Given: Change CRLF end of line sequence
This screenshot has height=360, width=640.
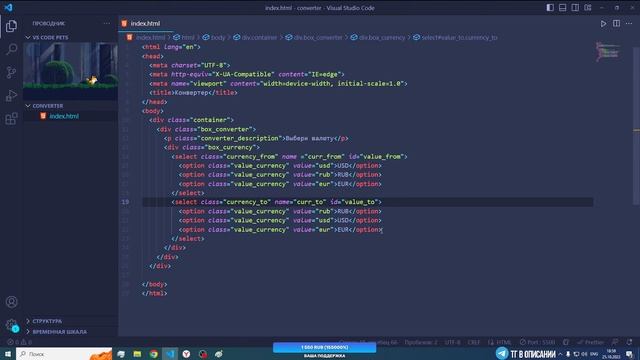Looking at the screenshot, I should click(473, 342).
